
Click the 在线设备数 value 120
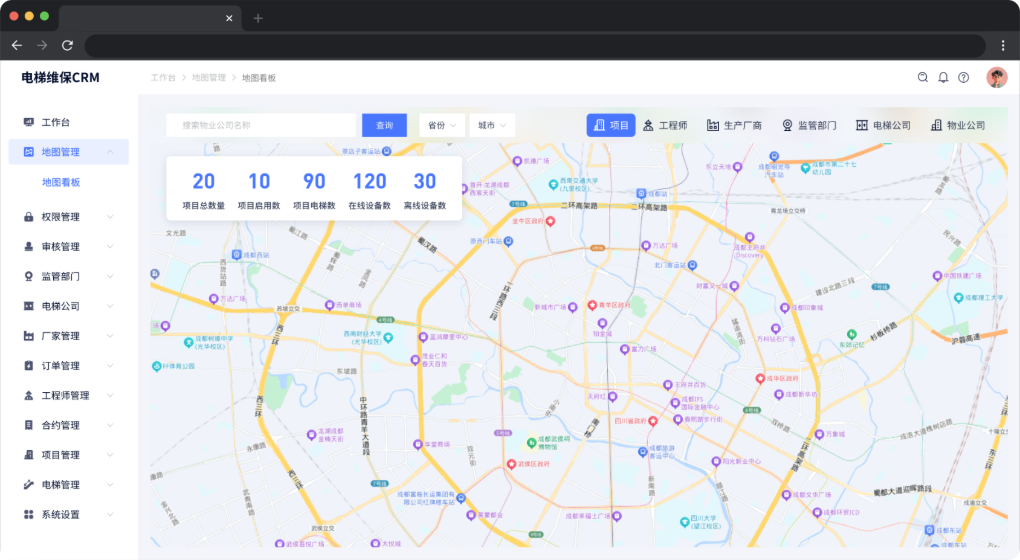369,181
